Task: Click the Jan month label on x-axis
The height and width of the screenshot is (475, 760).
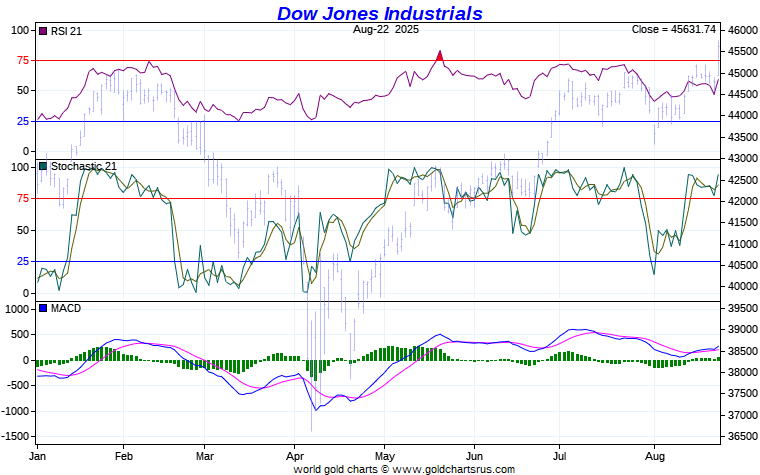Action: point(37,456)
